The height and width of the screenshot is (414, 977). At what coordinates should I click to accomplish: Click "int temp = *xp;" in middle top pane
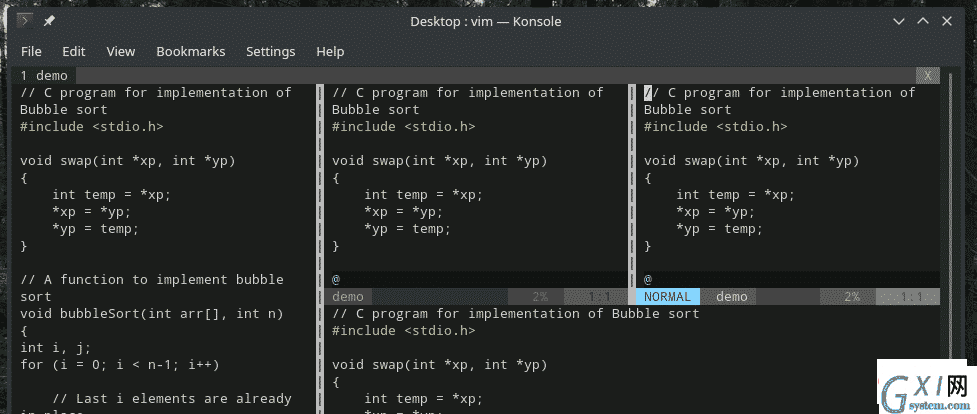(424, 195)
